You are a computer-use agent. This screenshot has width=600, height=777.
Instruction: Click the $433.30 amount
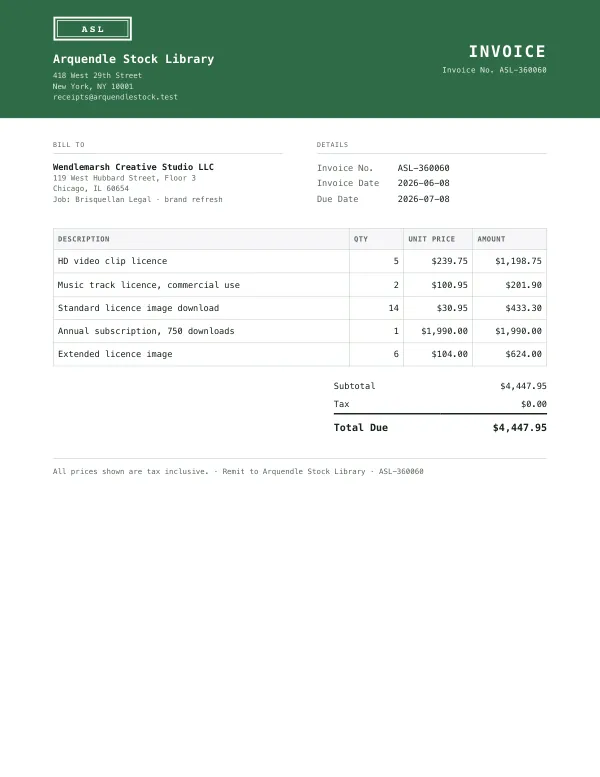(523, 308)
